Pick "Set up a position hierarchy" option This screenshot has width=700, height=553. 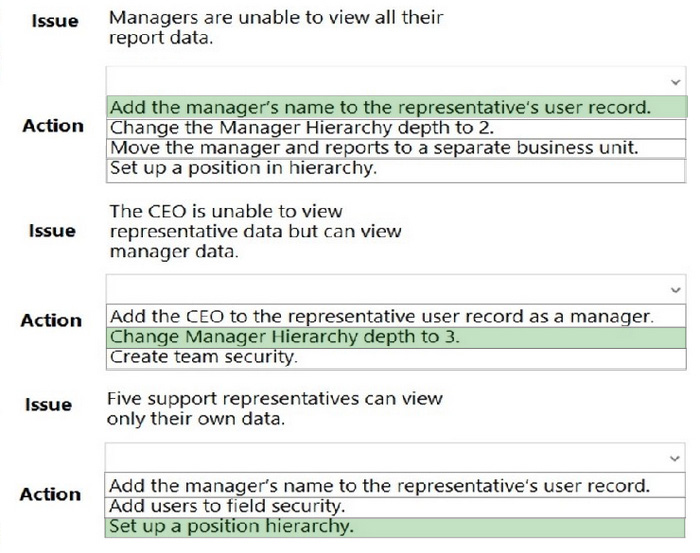395,527
